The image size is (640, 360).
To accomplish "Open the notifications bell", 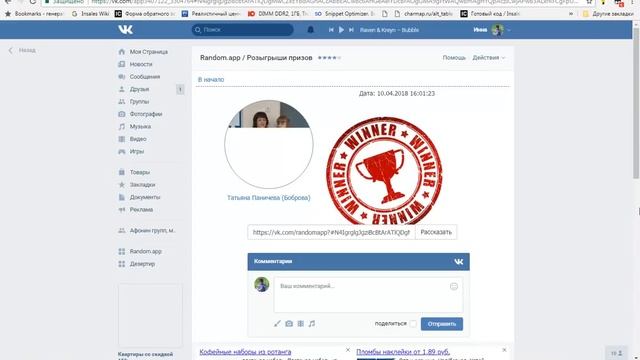I will [311, 29].
